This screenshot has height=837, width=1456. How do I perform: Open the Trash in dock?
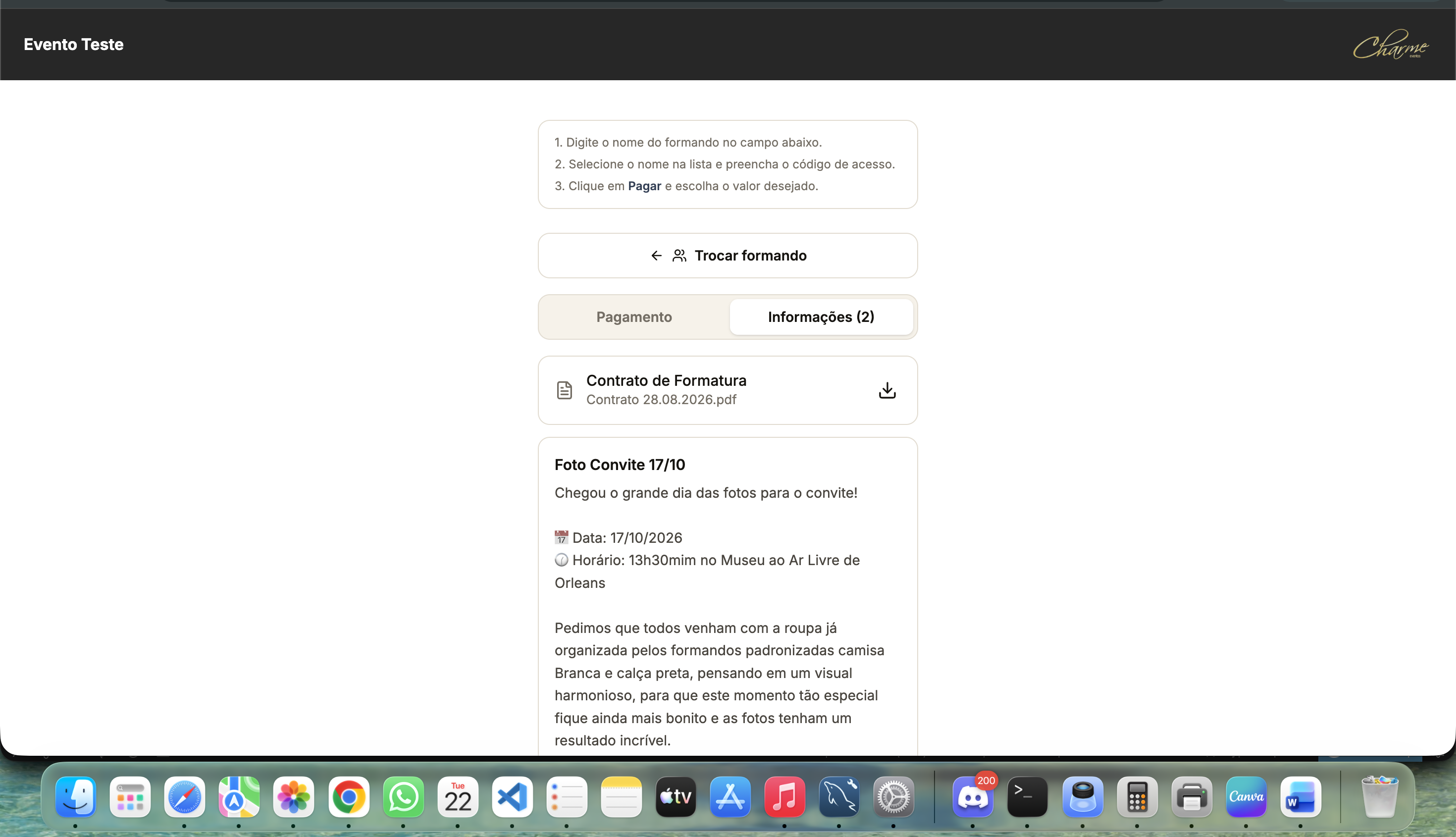[1380, 797]
